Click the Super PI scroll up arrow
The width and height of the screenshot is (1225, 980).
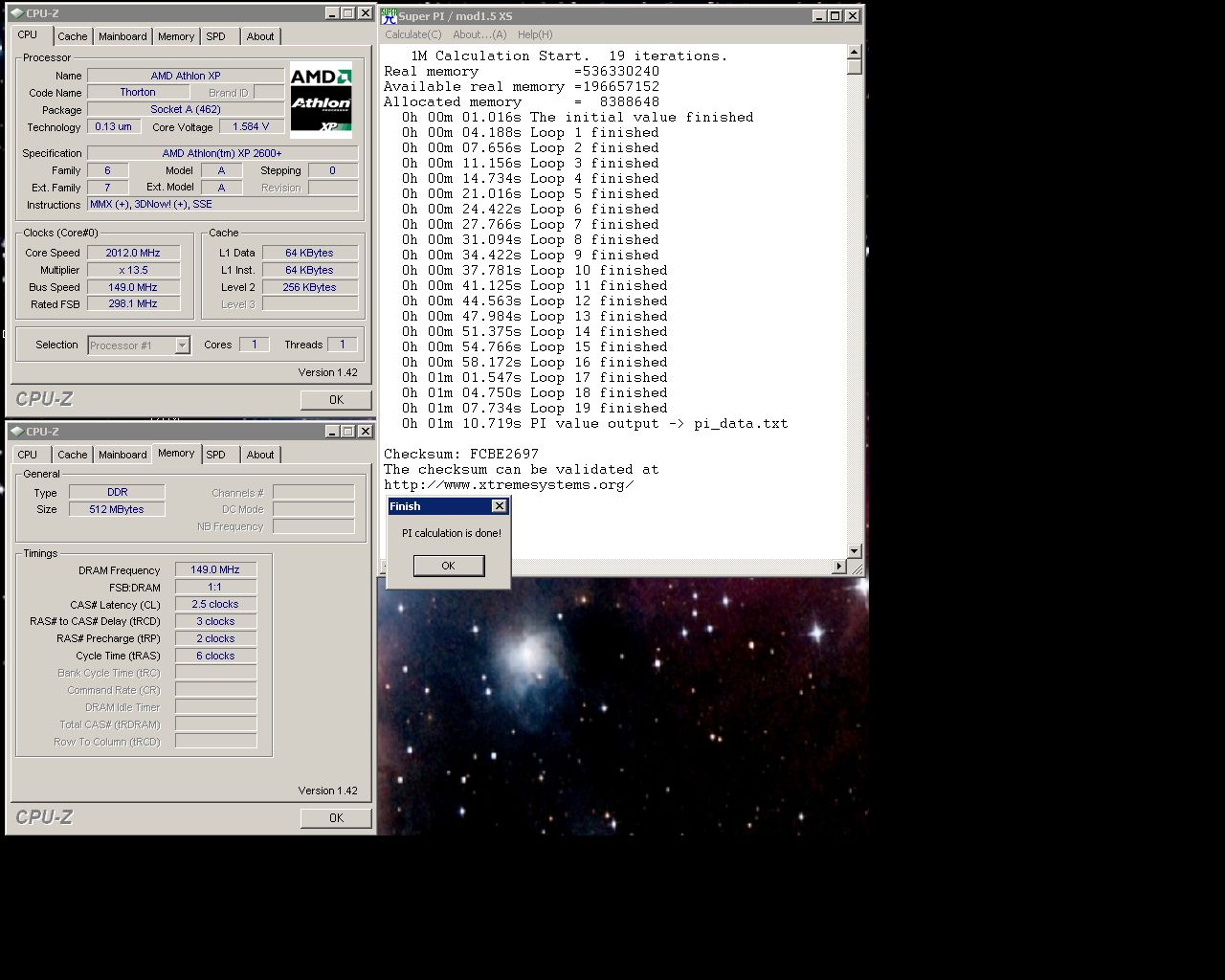pos(855,53)
